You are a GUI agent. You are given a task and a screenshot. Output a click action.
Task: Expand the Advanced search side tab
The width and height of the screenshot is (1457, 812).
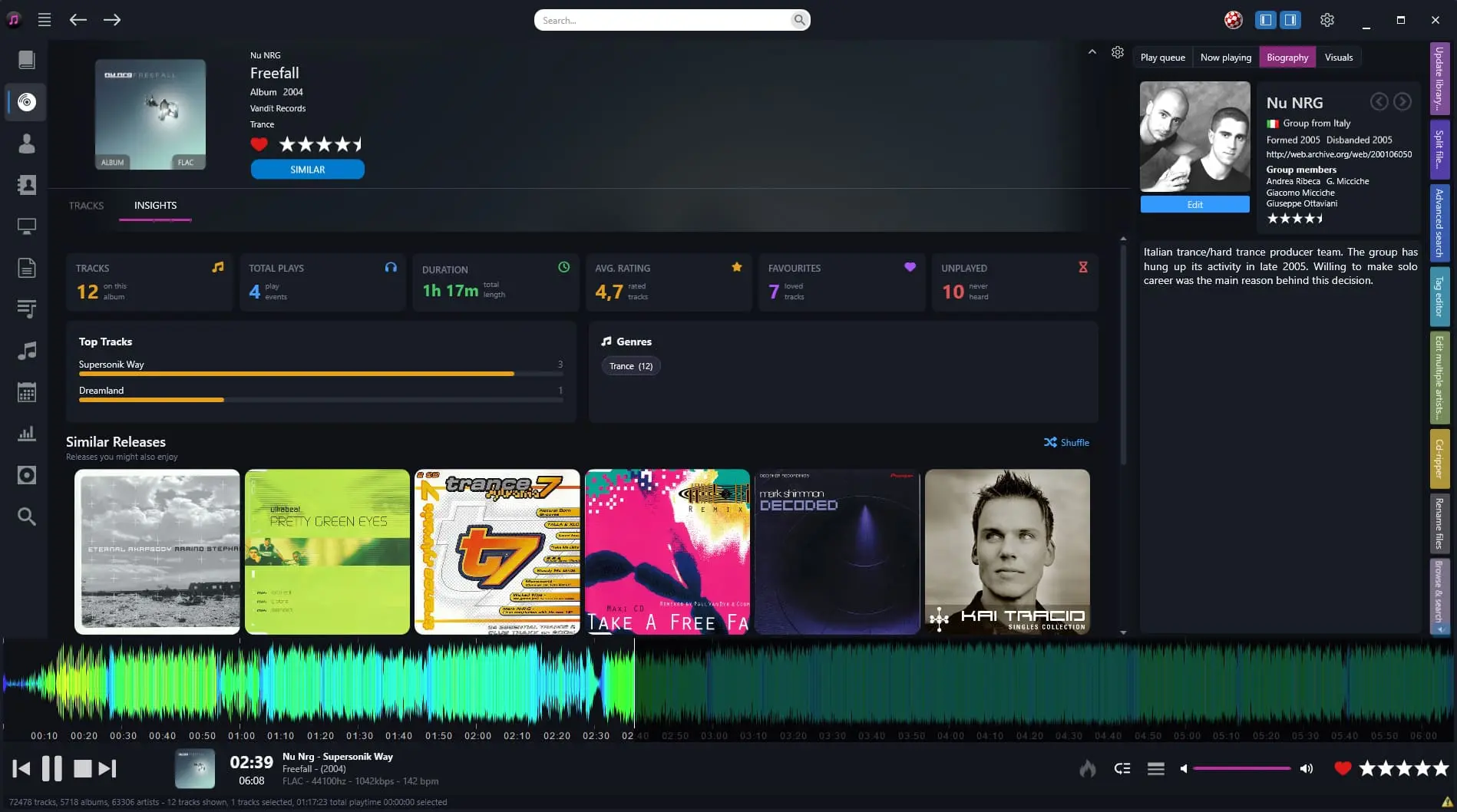(1439, 222)
